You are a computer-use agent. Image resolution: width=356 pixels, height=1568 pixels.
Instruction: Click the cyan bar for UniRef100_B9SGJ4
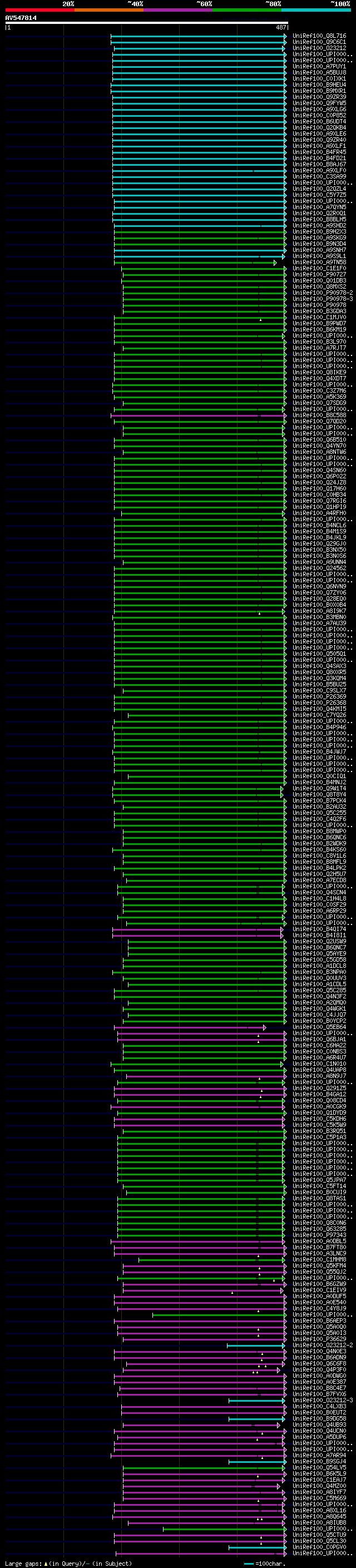point(258,1461)
